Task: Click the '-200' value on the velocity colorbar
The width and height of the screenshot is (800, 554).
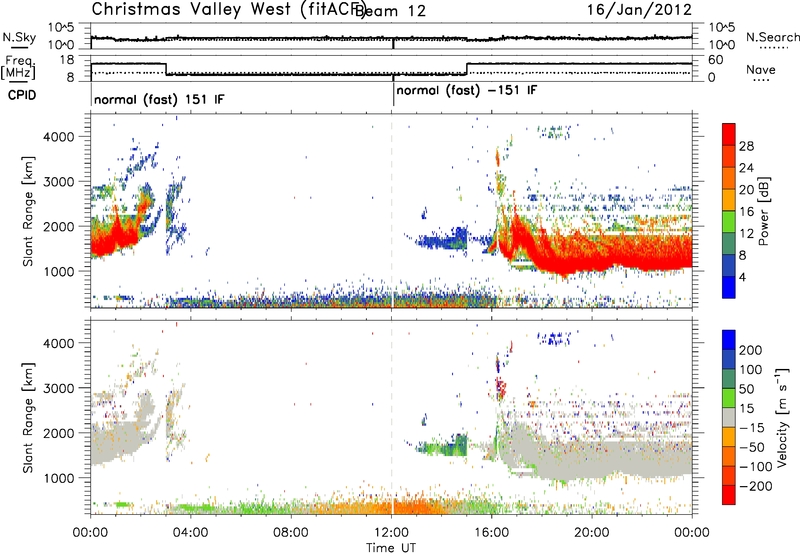Action: [756, 486]
